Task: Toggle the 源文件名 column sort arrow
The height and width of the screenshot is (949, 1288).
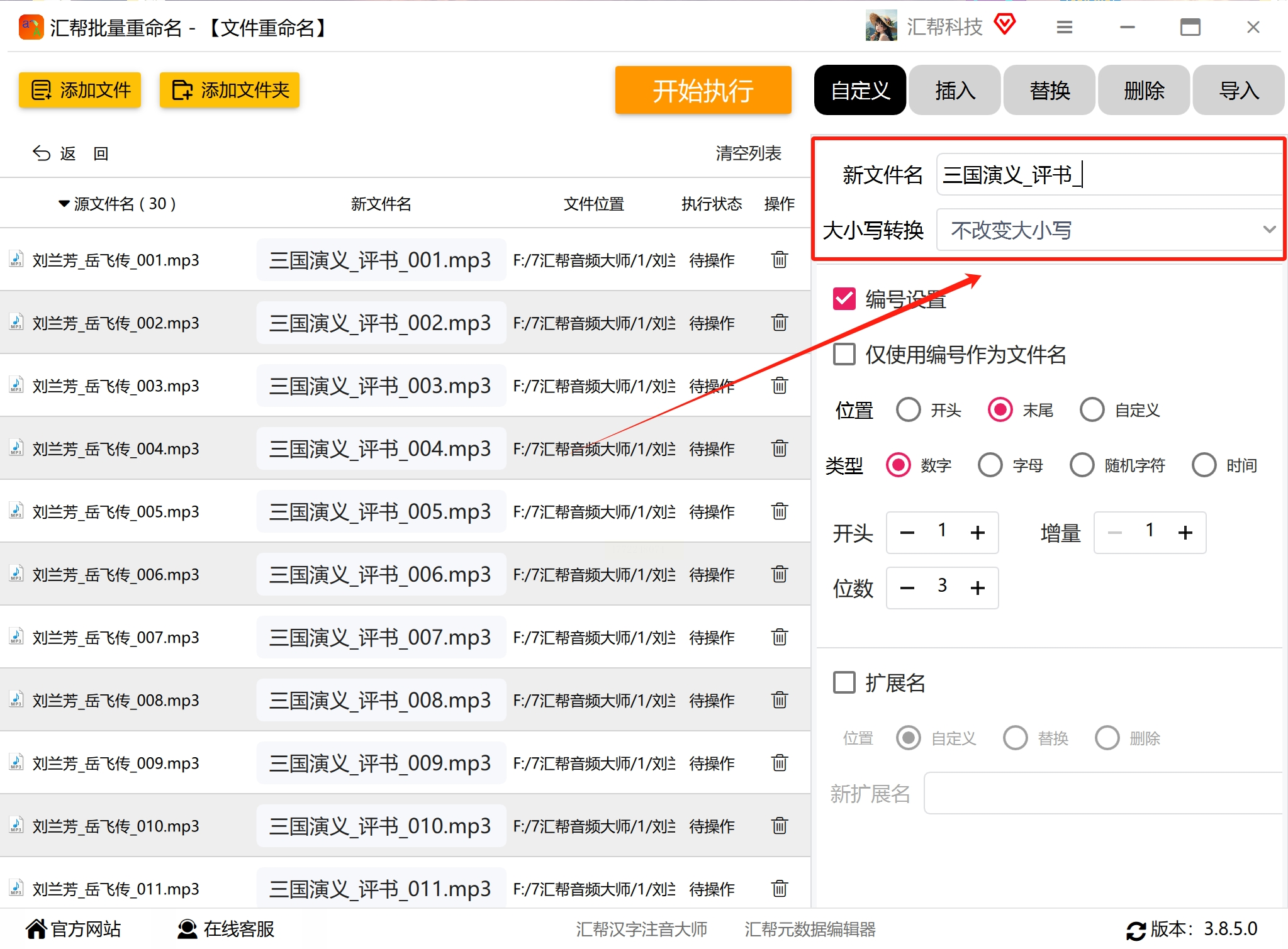Action: pos(64,204)
